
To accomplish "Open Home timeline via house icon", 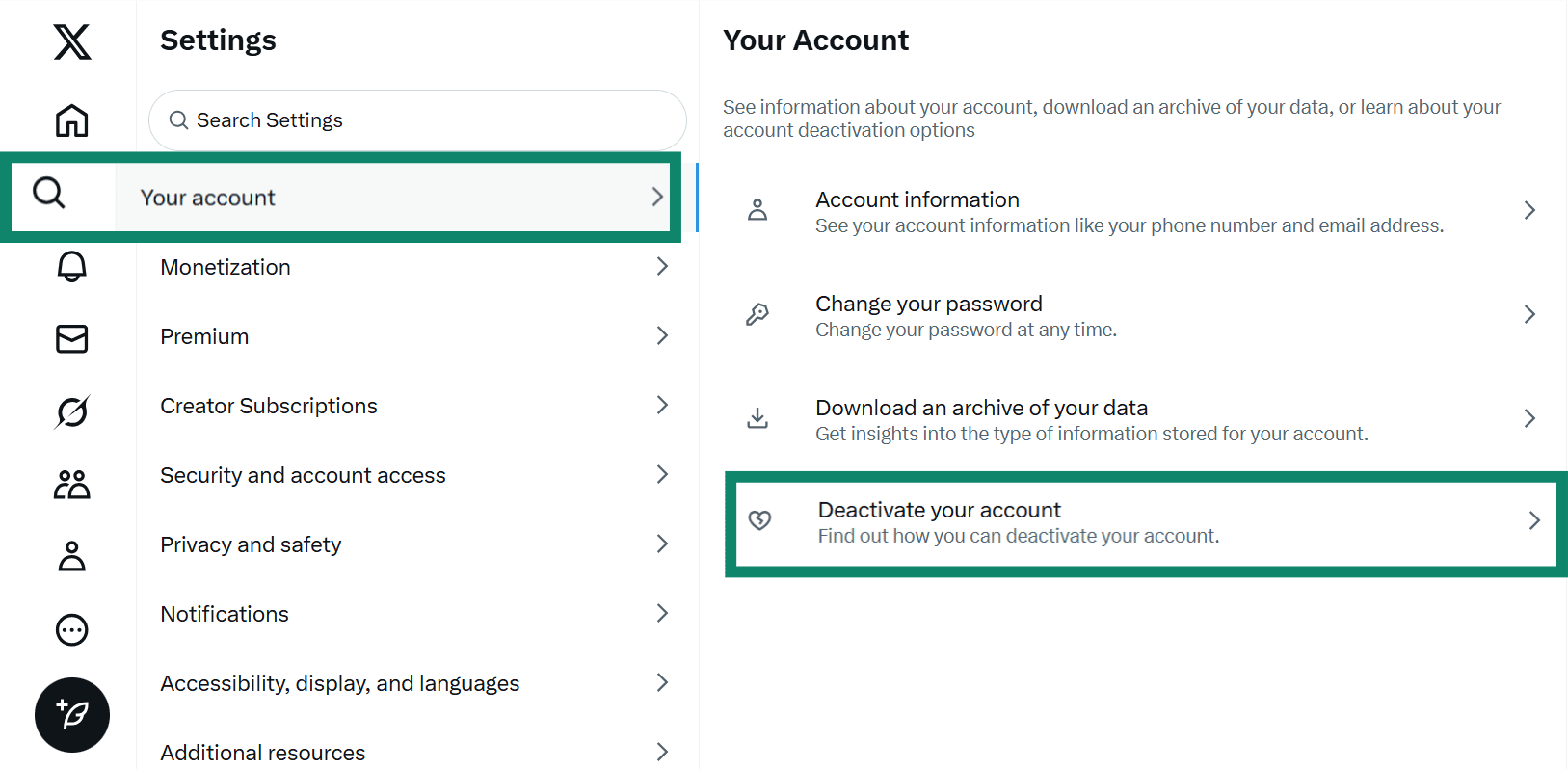I will 71,119.
